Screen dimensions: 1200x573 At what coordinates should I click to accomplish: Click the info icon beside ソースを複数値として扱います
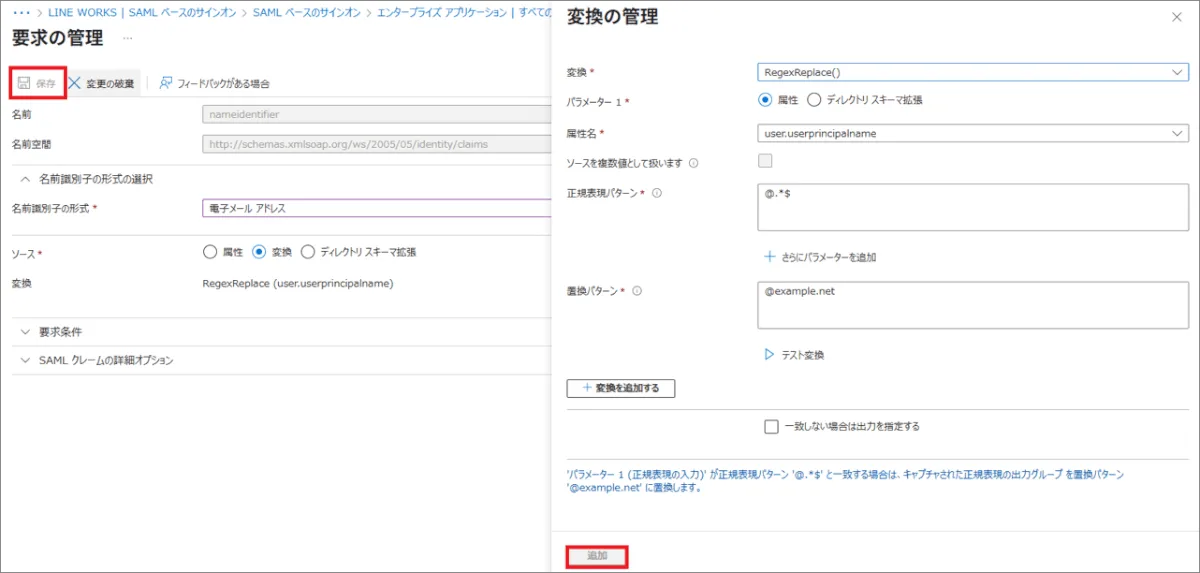693,163
